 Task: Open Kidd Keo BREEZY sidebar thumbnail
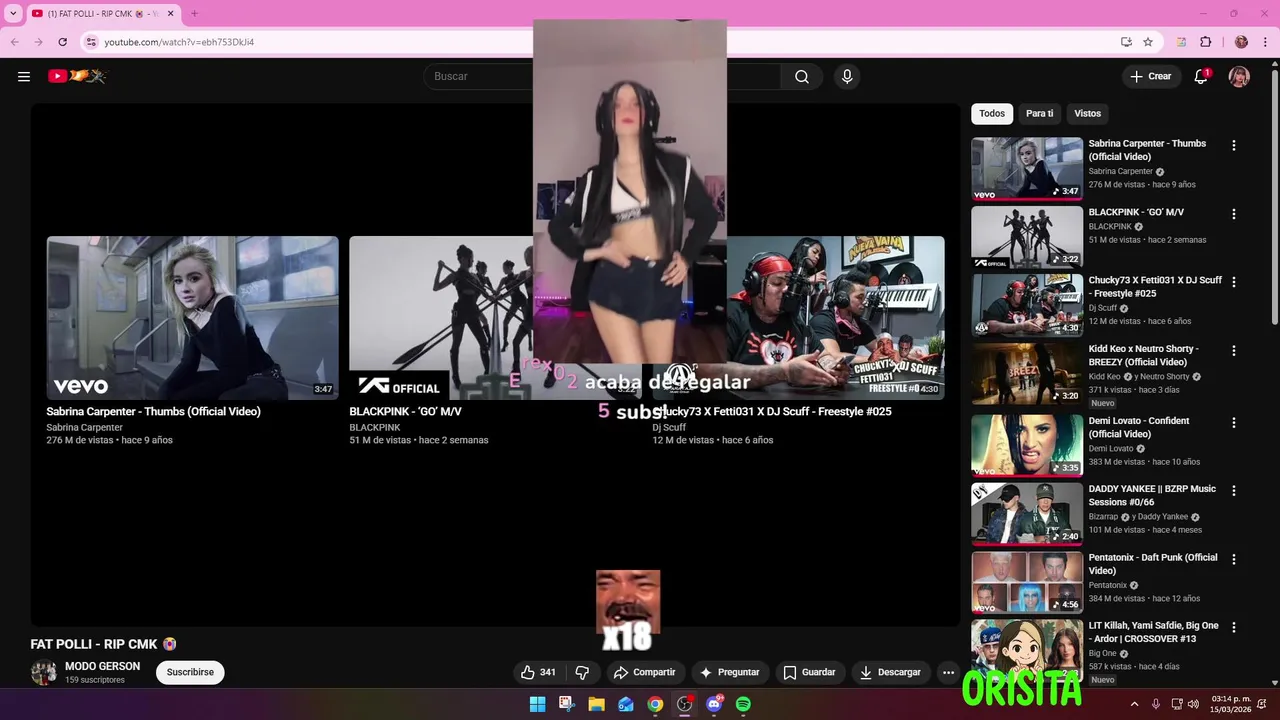coord(1027,373)
